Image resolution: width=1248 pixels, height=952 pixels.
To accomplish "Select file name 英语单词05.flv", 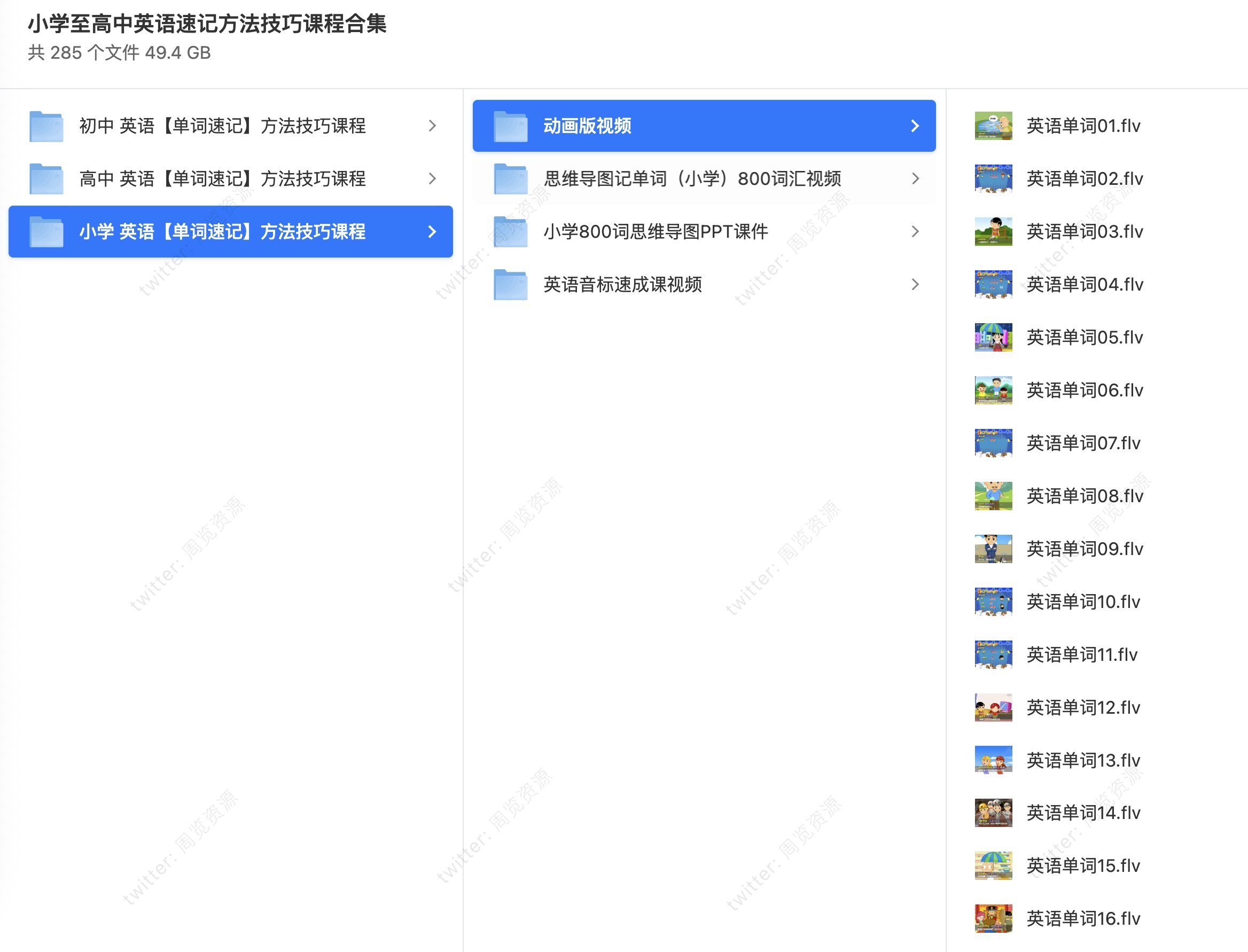I will (x=1085, y=337).
